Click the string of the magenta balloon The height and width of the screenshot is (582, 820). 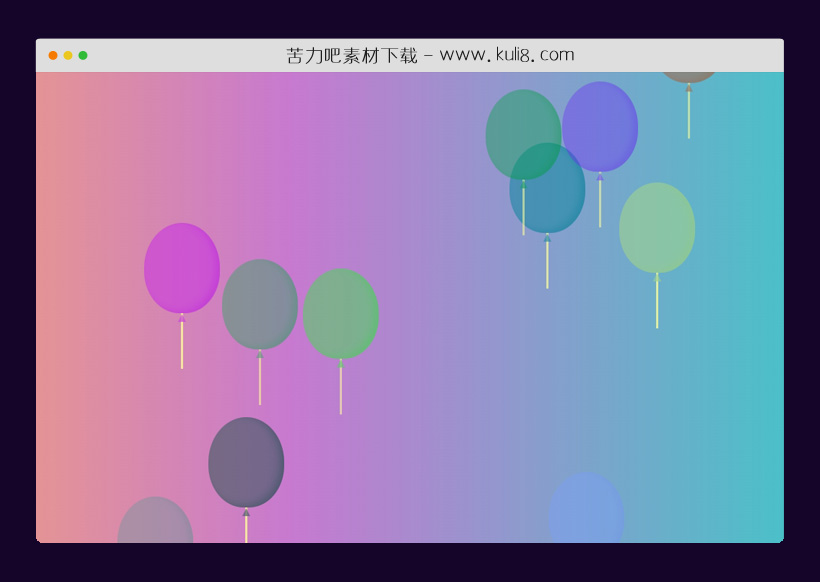(x=182, y=345)
